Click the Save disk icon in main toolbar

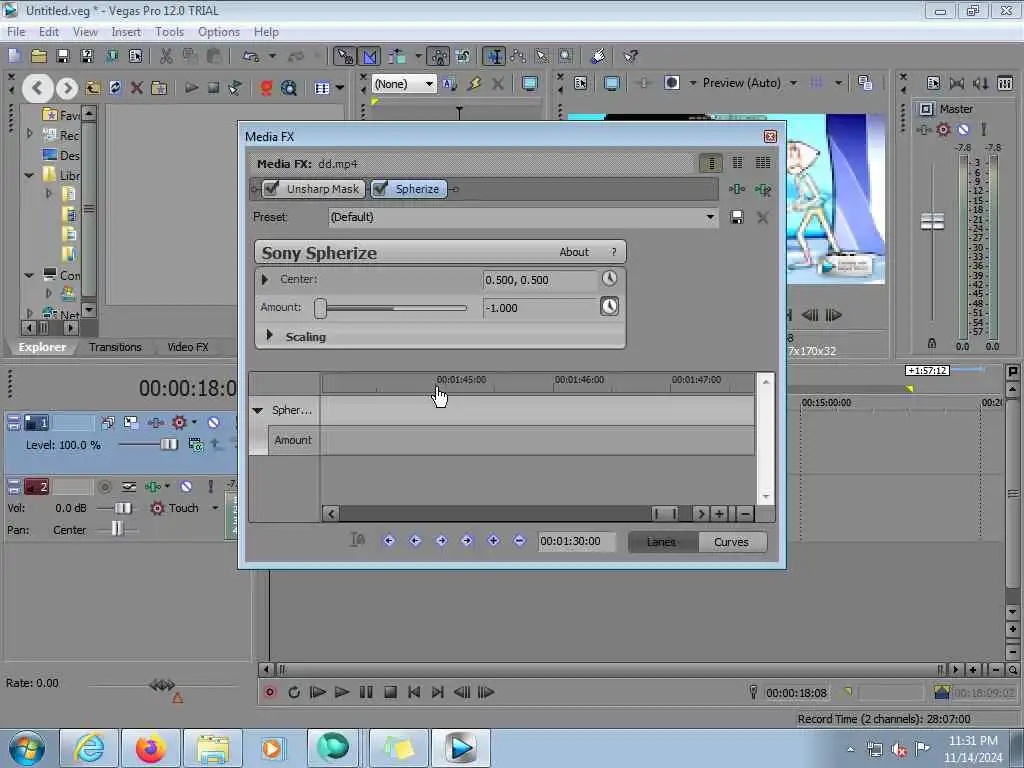[x=63, y=57]
